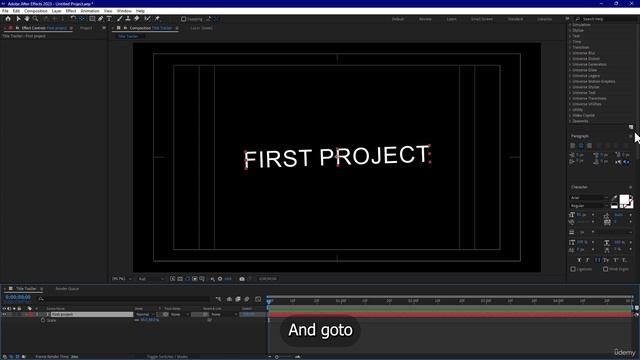Screen dimensions: 640x360
Task: Select the Roto Brush tool
Action: [147, 19]
